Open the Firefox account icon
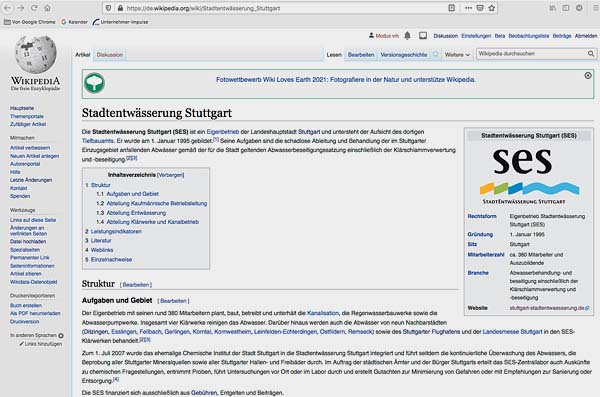The height and width of the screenshot is (397, 600). (x=579, y=8)
